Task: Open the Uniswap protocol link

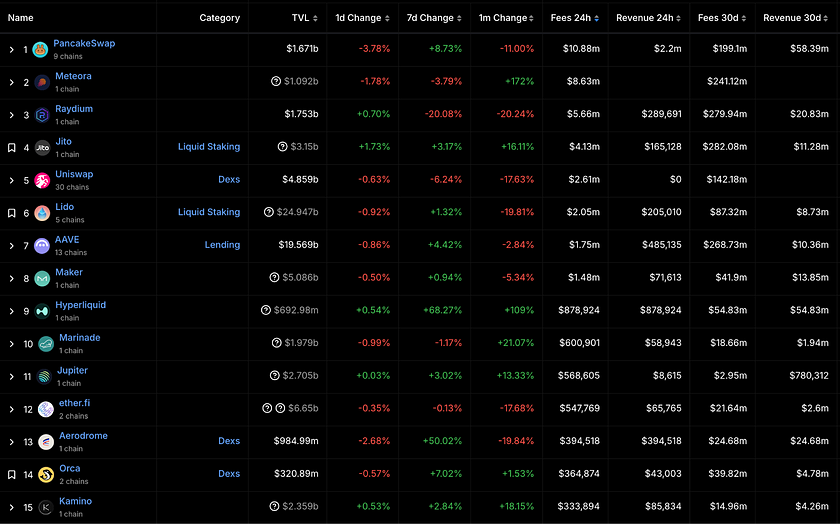Action: coord(74,174)
